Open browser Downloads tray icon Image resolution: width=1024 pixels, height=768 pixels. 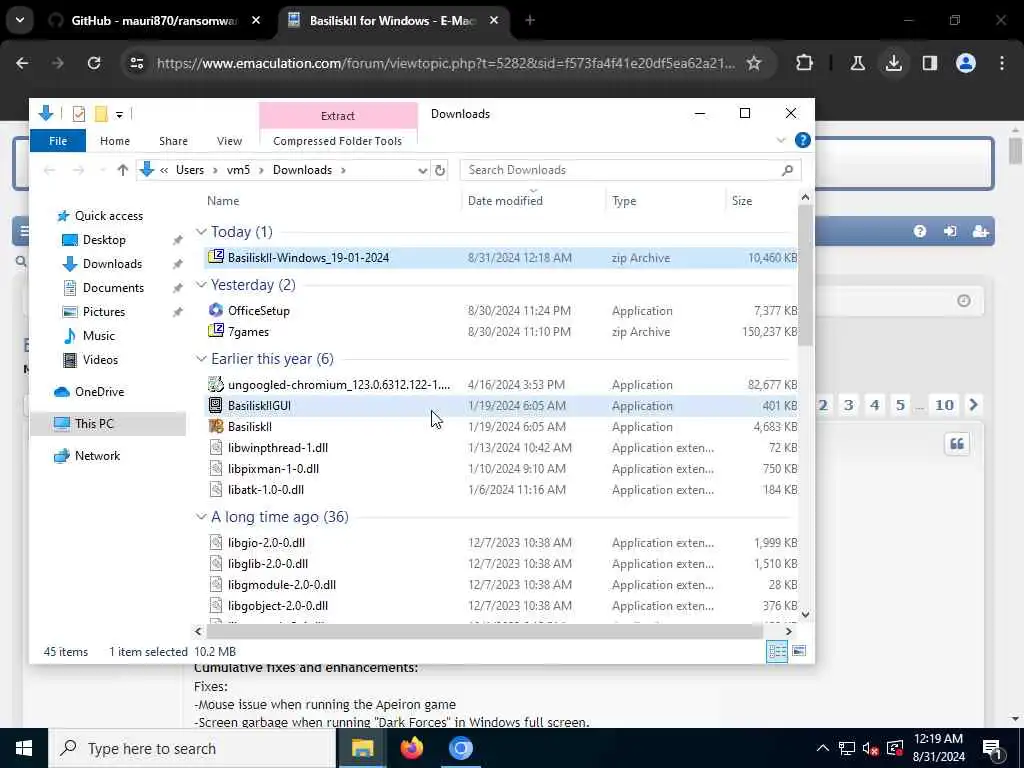893,63
